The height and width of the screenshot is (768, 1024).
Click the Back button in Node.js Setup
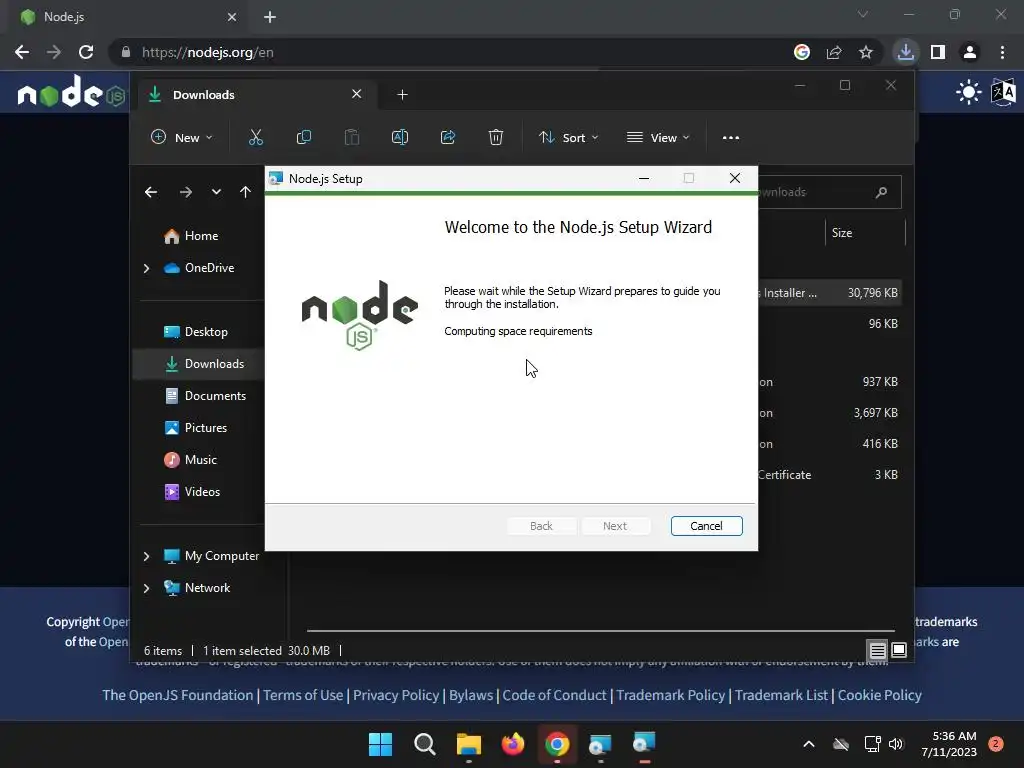click(541, 526)
